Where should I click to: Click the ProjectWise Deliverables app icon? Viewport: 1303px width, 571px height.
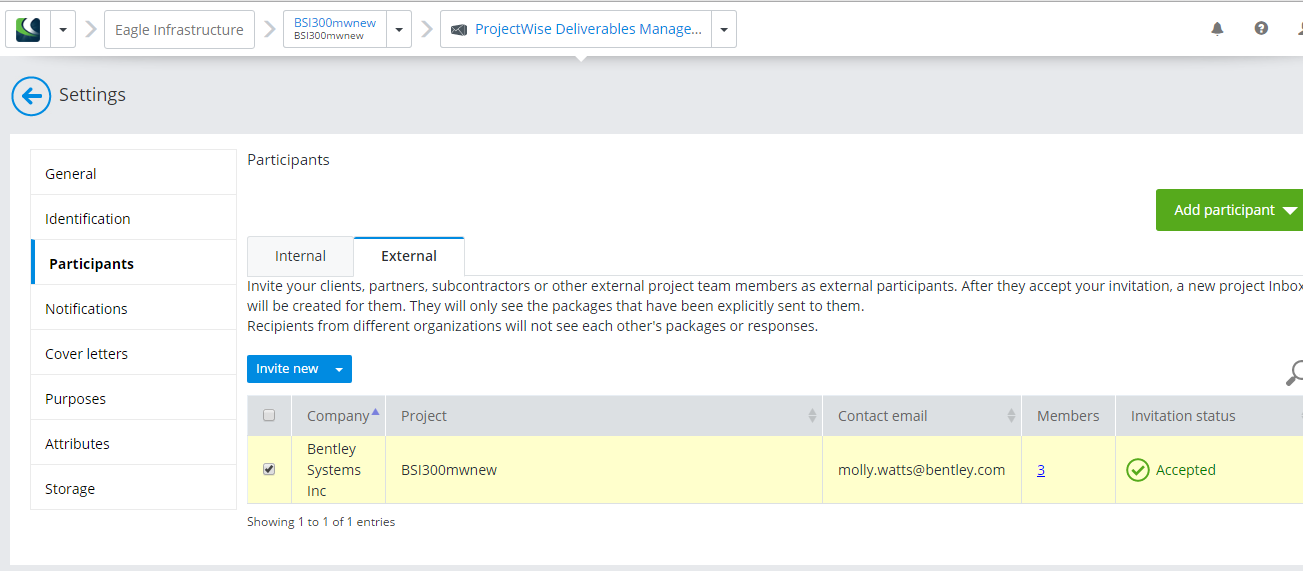click(459, 30)
